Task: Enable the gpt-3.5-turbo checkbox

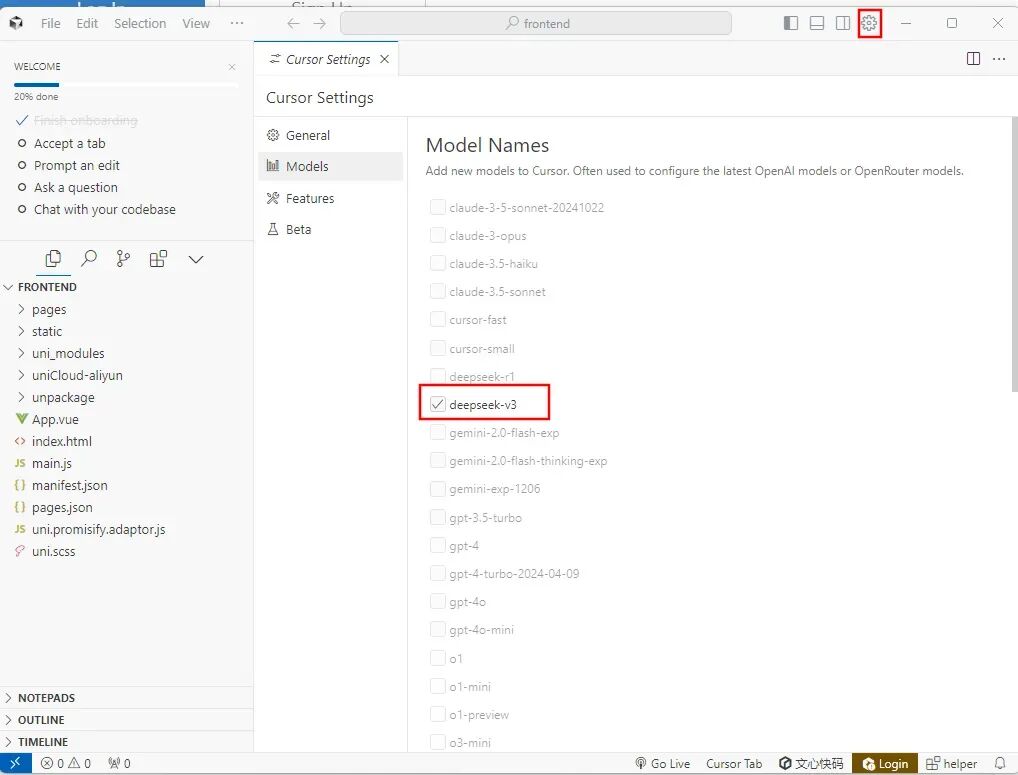Action: click(x=438, y=517)
